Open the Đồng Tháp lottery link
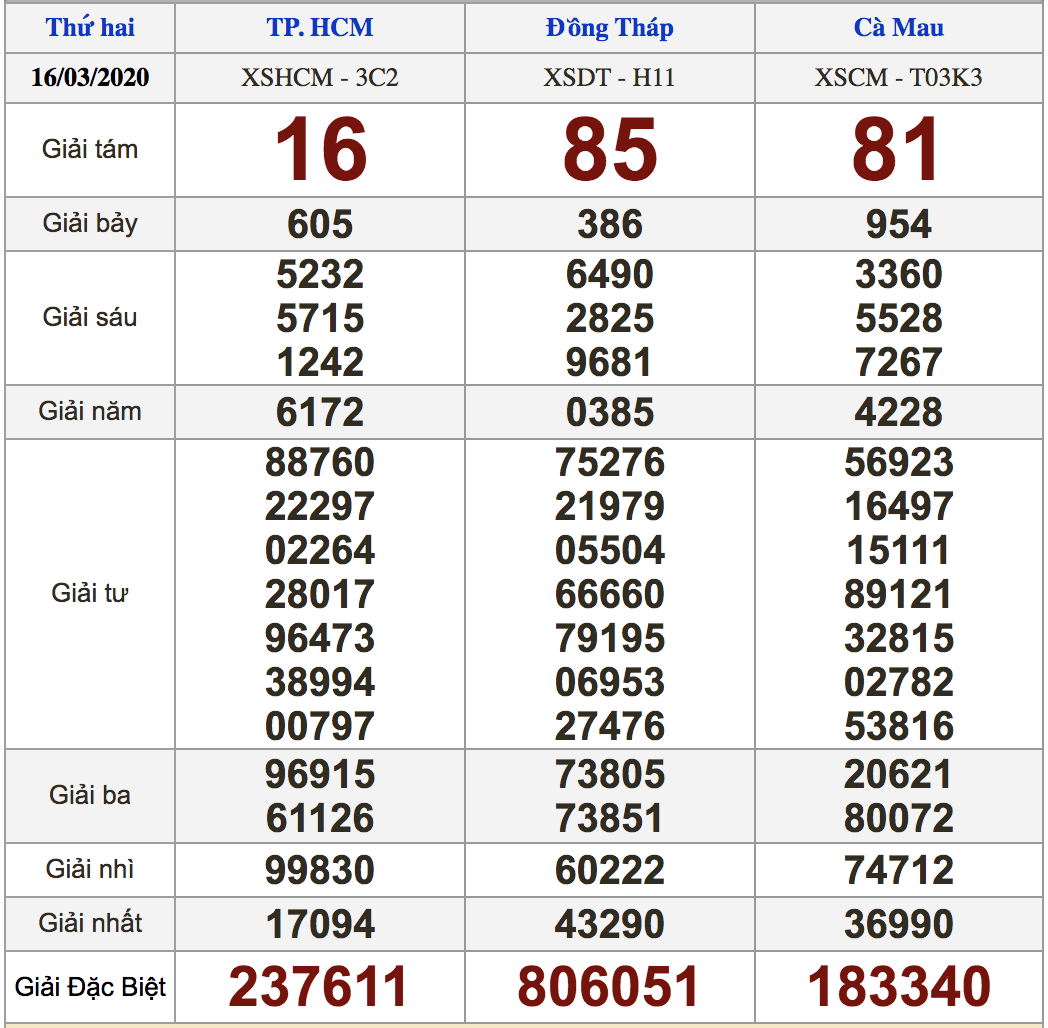The width and height of the screenshot is (1048, 1028). [x=609, y=28]
